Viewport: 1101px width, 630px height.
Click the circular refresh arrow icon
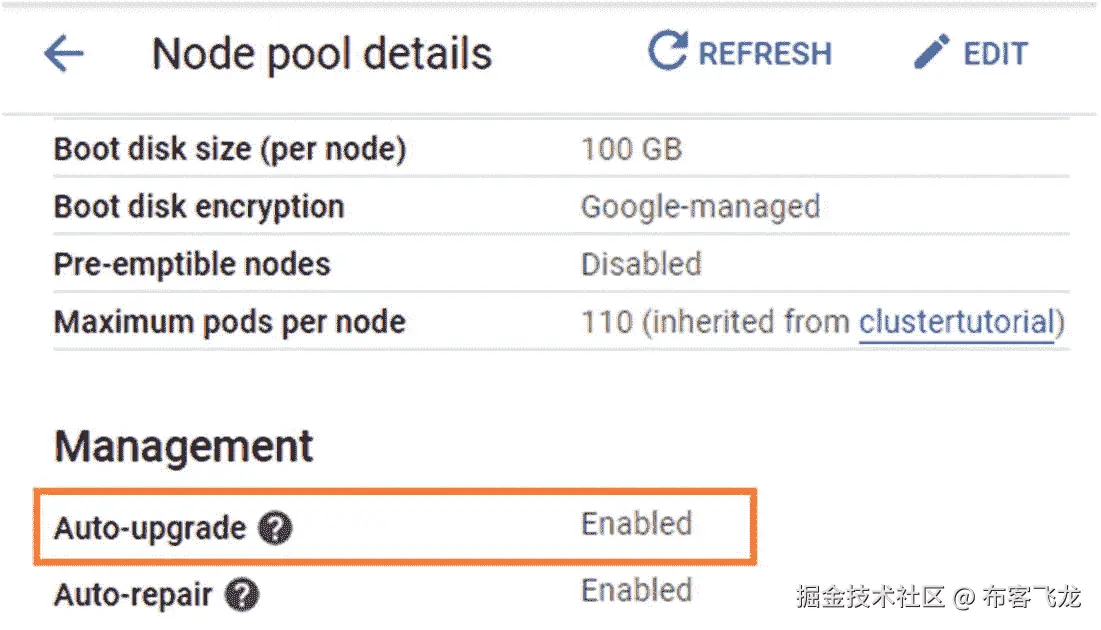(667, 51)
